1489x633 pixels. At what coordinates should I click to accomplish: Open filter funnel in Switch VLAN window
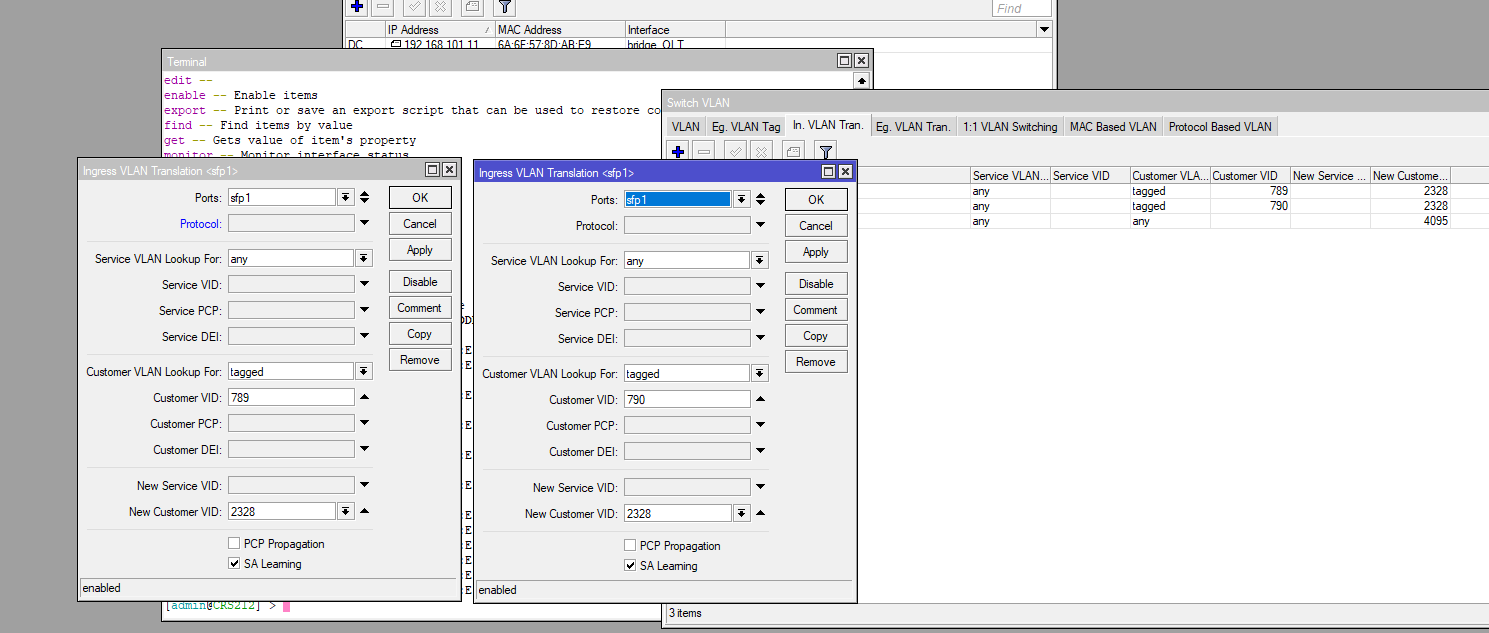coord(825,152)
